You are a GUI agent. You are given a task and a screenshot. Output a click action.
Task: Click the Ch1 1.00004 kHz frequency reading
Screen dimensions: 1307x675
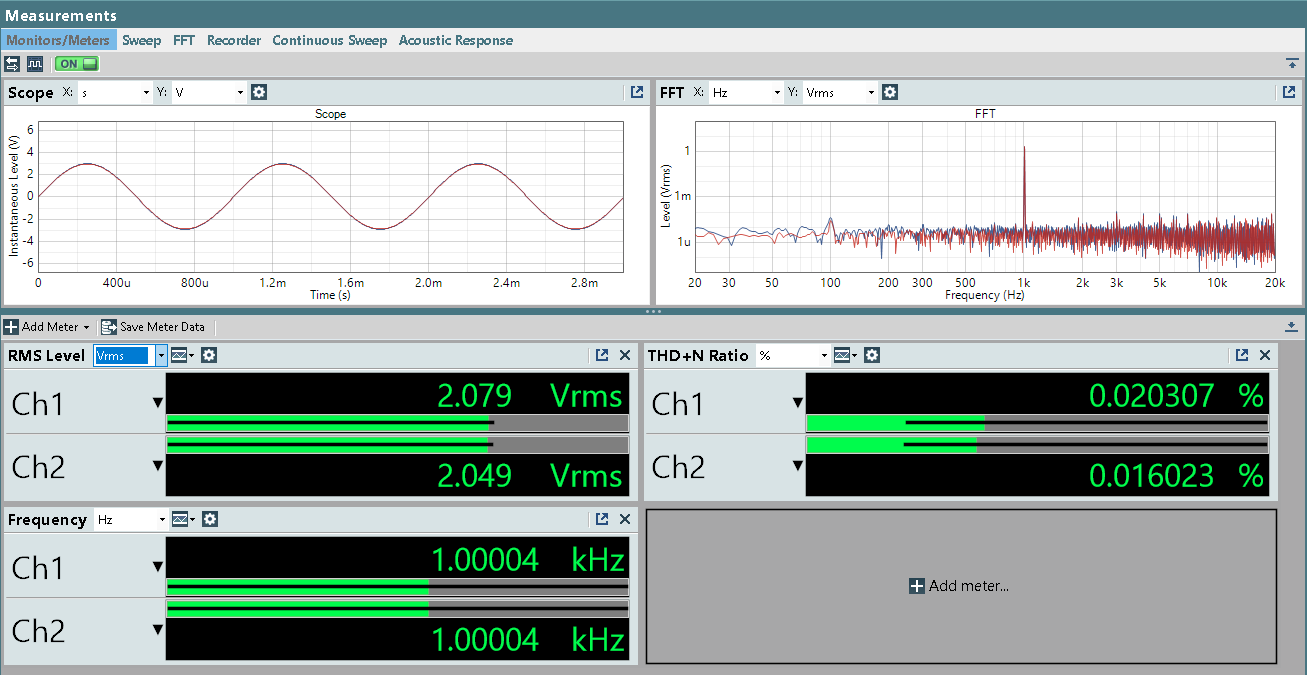(x=528, y=559)
